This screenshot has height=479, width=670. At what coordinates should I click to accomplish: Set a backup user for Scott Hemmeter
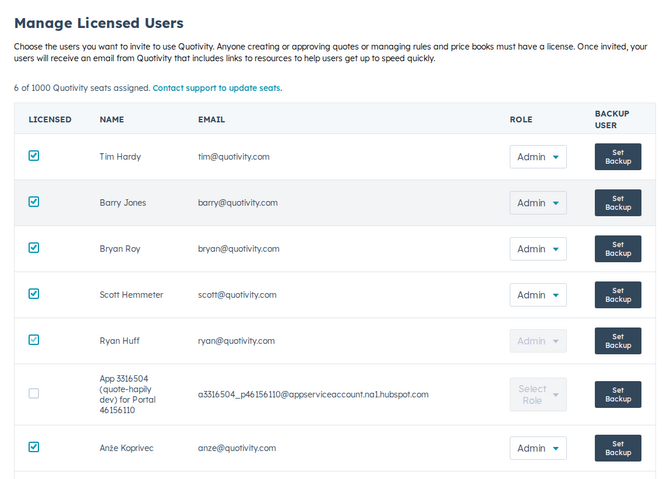point(618,295)
